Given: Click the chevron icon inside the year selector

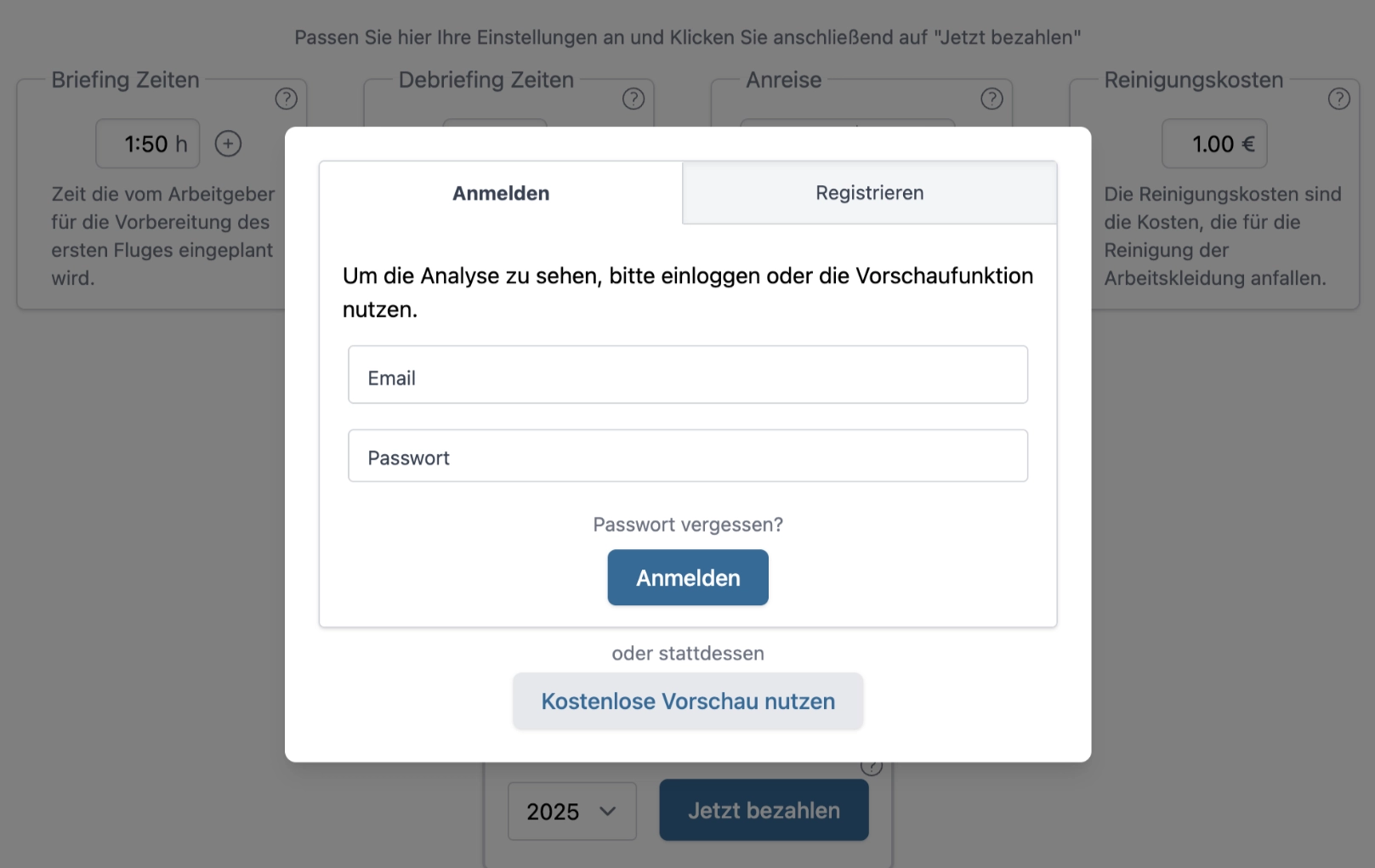Looking at the screenshot, I should point(607,812).
